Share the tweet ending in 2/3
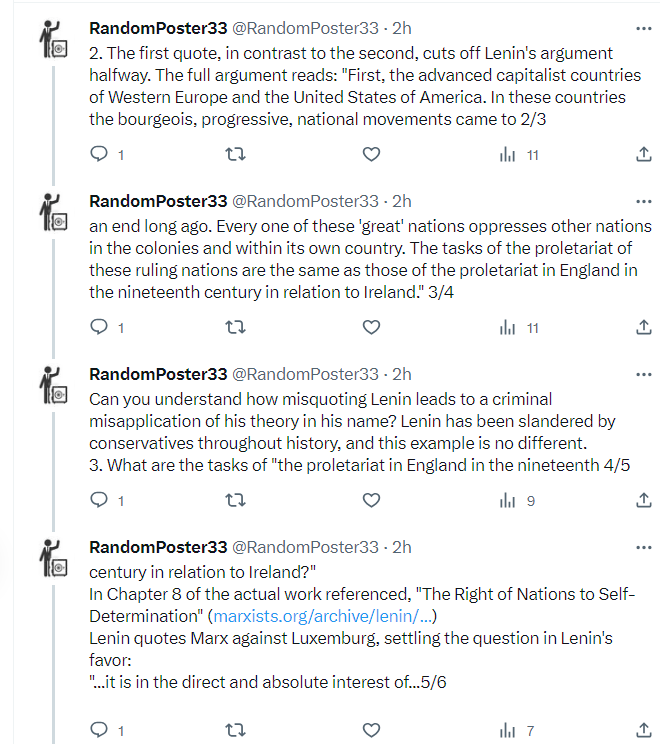Screen dimensions: 660x744 644,155
